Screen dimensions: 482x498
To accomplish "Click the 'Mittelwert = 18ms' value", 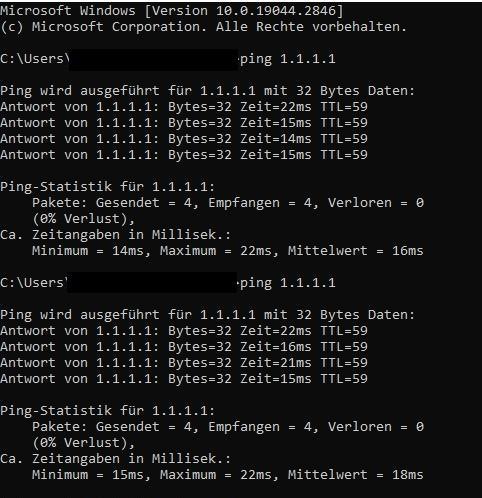I will (x=356, y=475).
